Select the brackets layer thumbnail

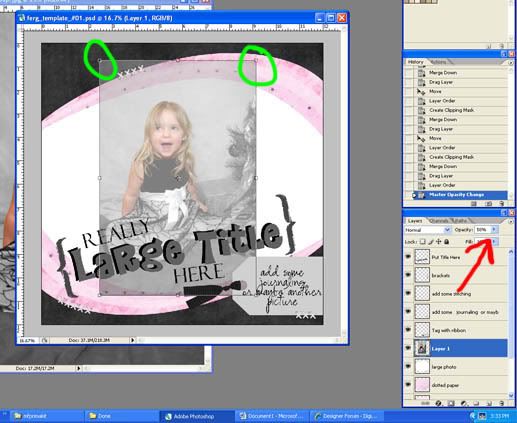(x=422, y=275)
